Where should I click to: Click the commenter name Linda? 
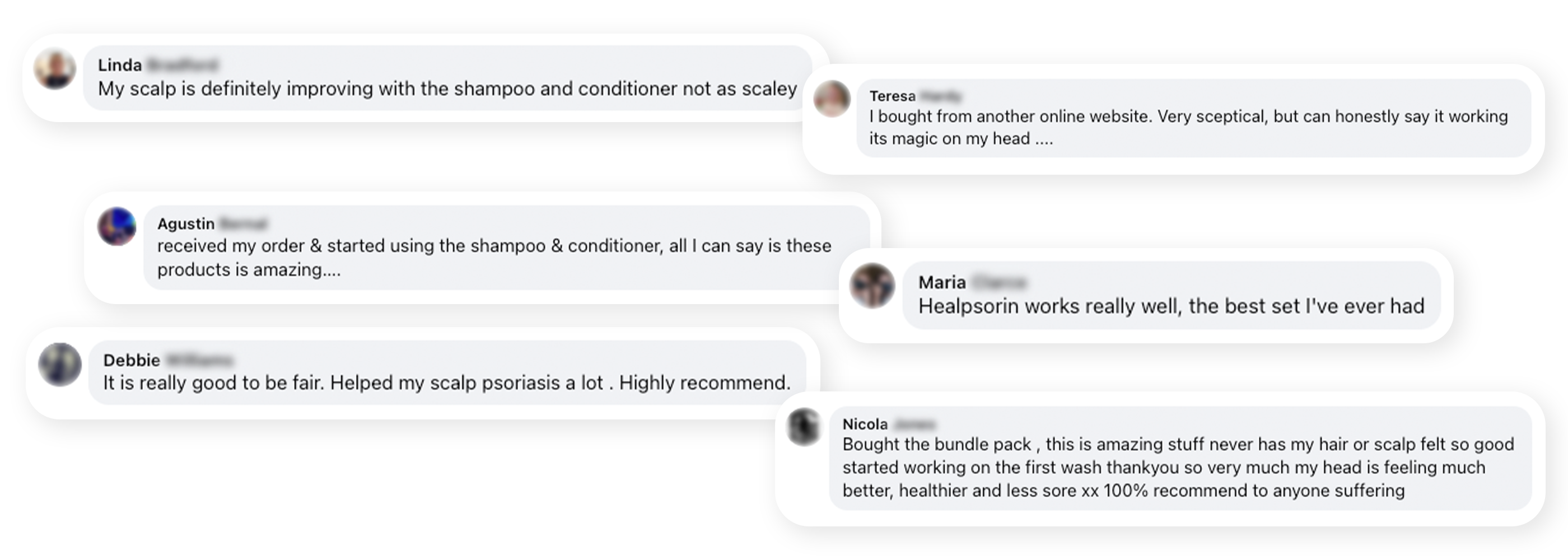120,65
